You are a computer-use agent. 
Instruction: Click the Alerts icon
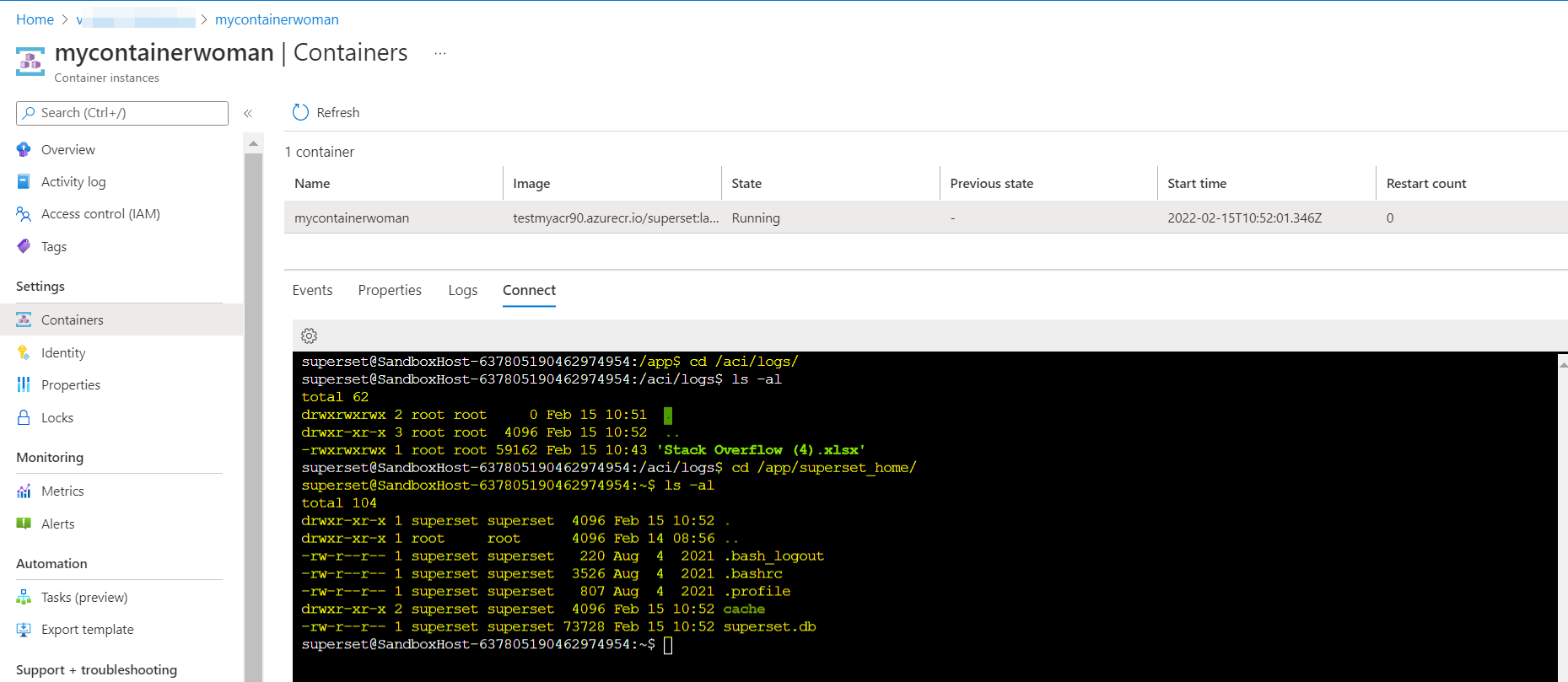pyautogui.click(x=24, y=524)
